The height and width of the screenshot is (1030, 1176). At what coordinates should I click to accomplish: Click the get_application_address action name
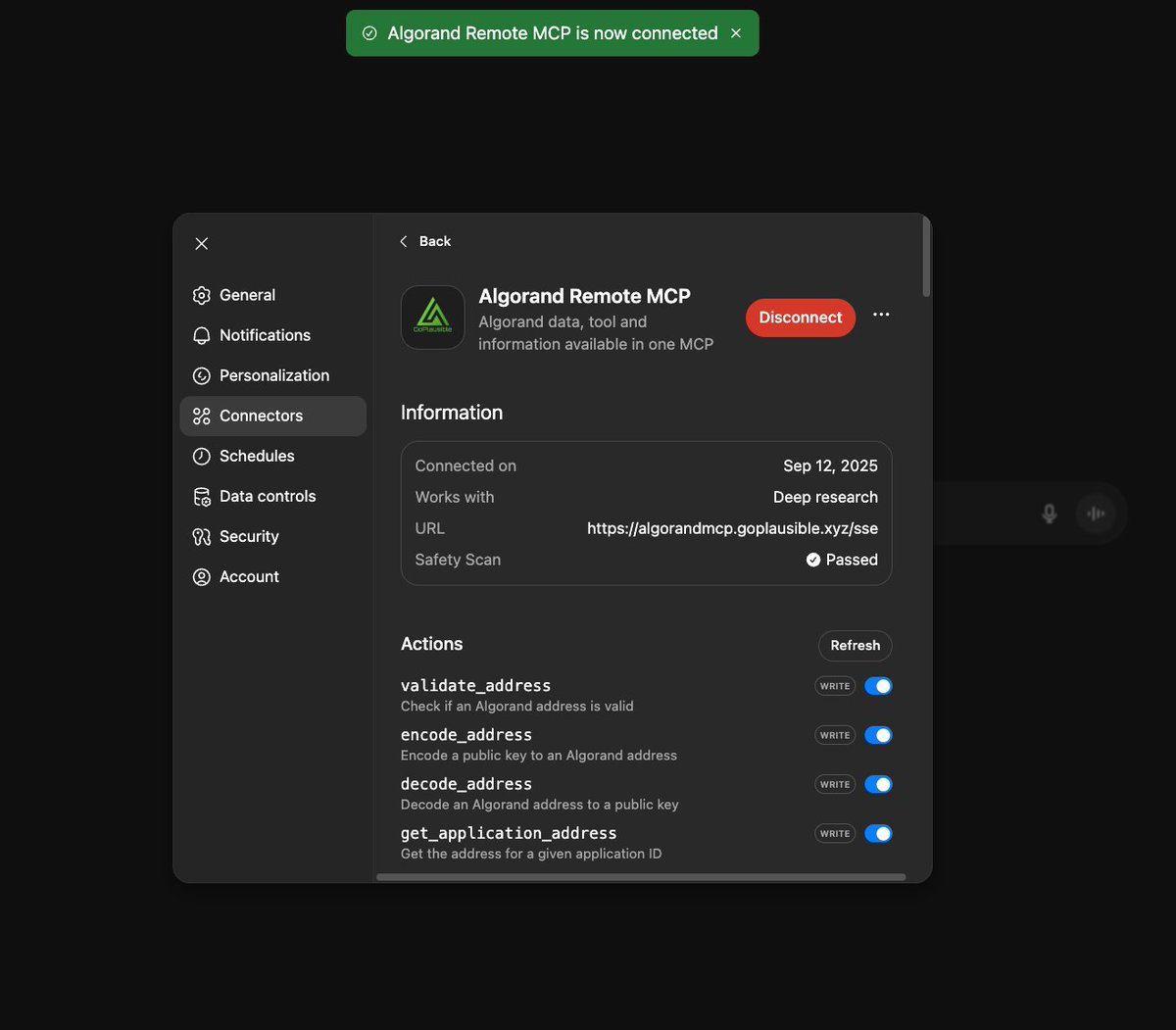509,833
